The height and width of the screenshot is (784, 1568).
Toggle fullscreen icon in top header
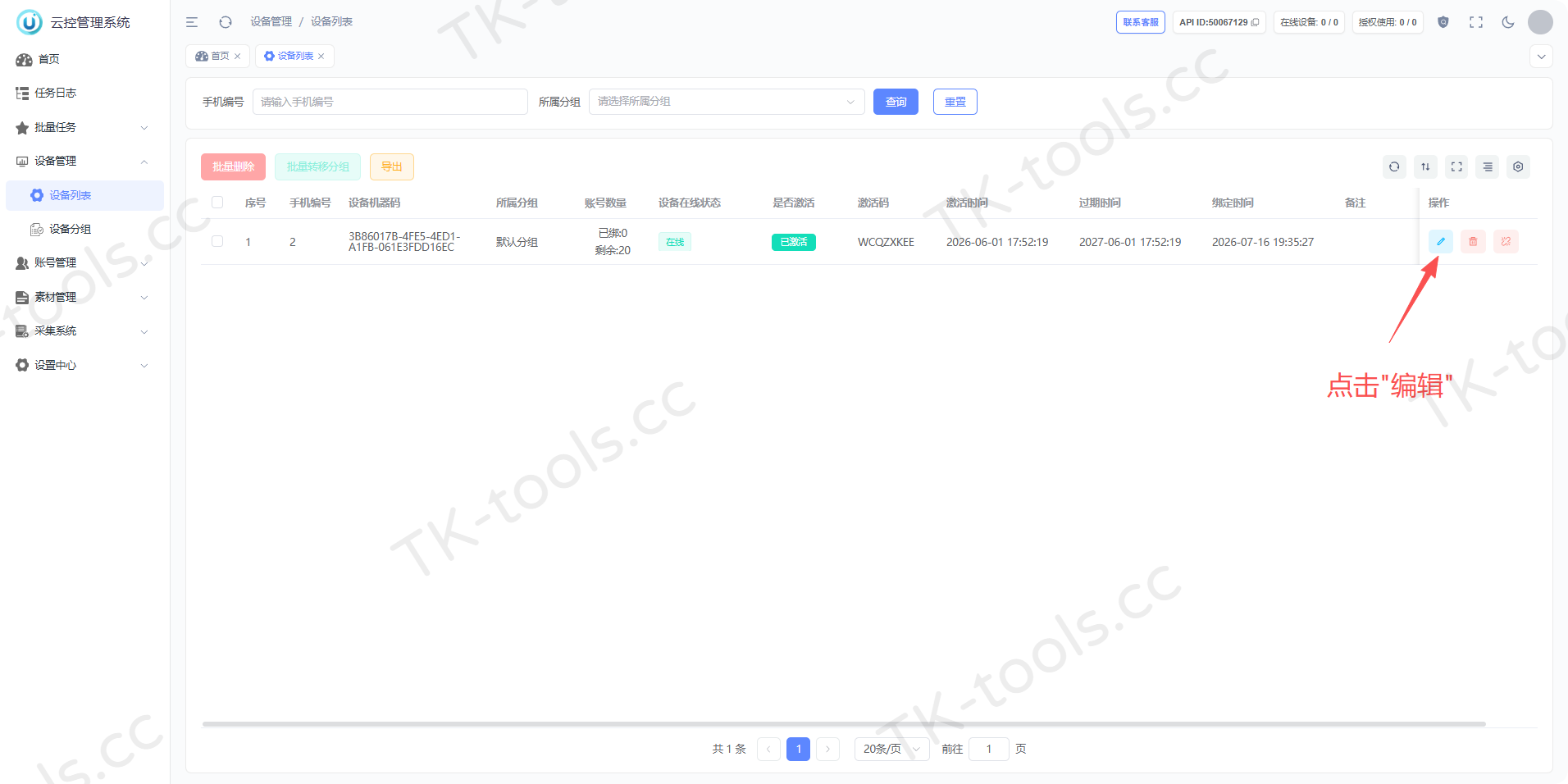click(1476, 22)
